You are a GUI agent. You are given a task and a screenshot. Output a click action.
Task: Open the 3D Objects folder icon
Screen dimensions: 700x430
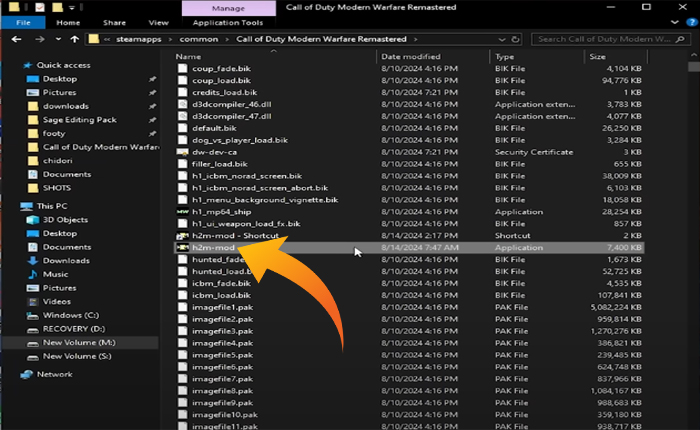pyautogui.click(x=33, y=220)
